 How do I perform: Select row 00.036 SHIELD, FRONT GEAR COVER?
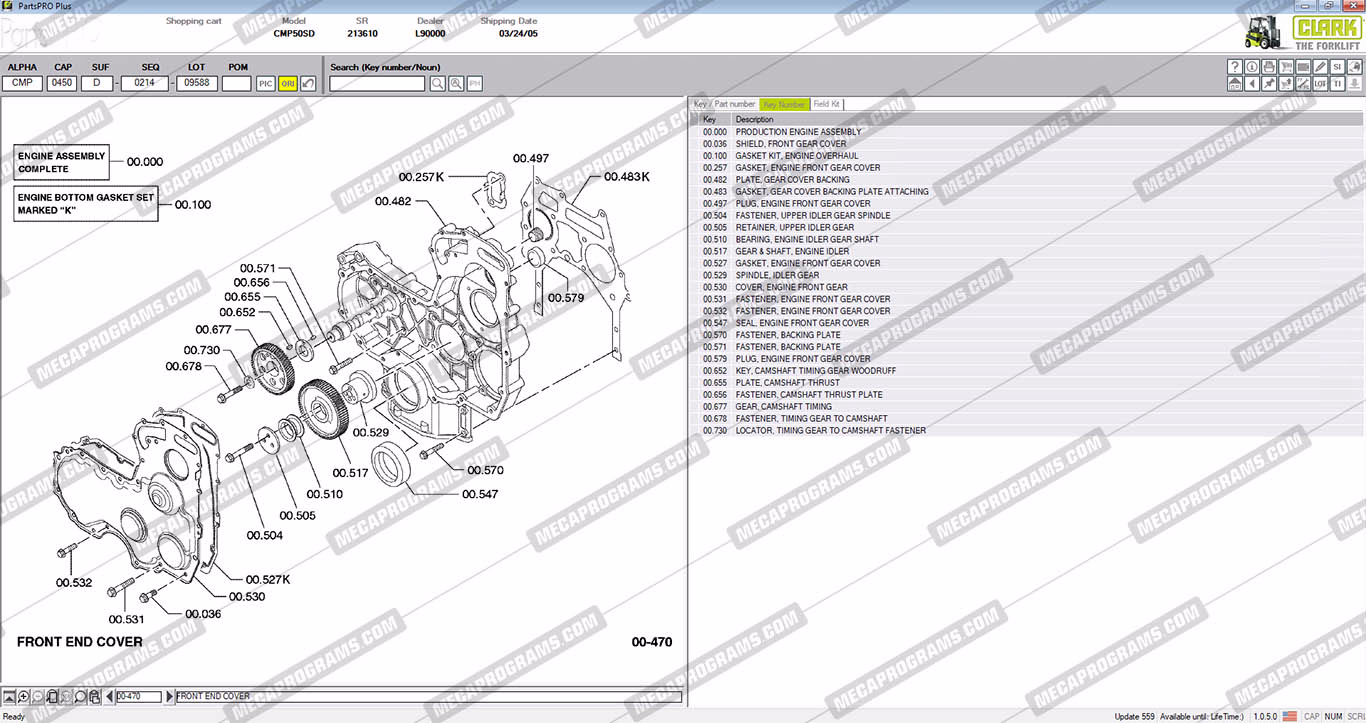pyautogui.click(x=1028, y=144)
